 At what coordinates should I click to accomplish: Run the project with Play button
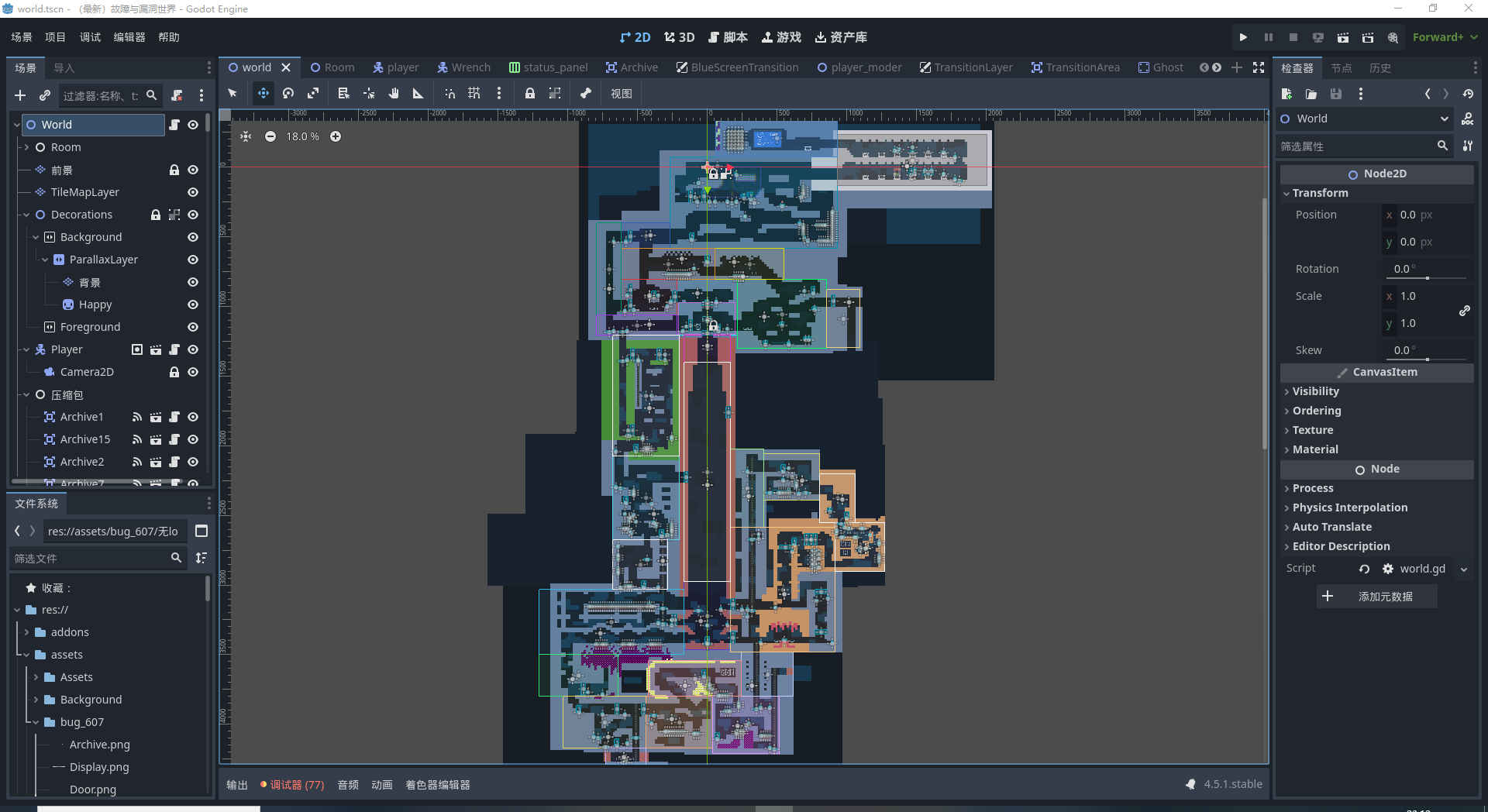(1243, 37)
